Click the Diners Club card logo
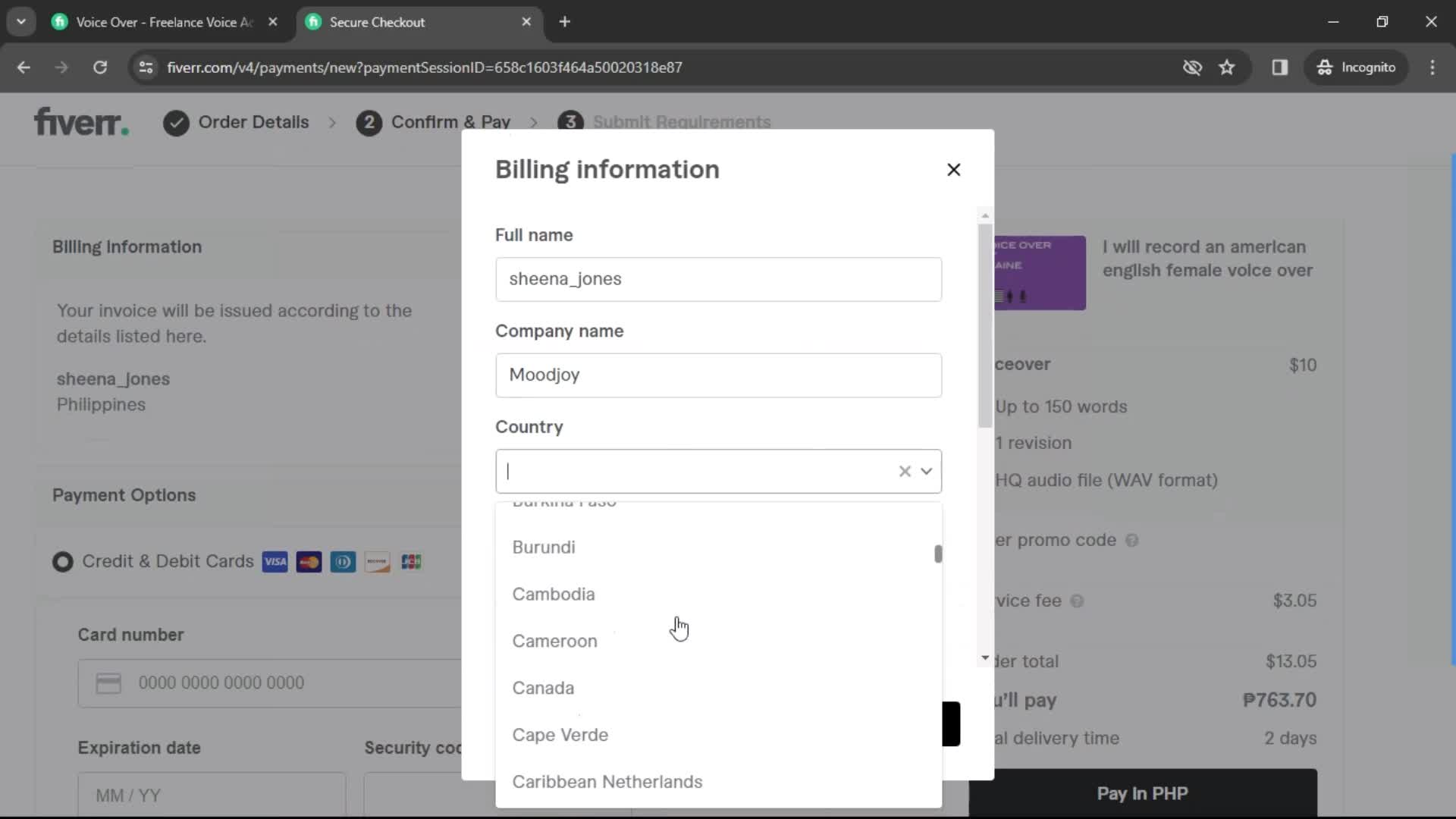 coord(343,562)
